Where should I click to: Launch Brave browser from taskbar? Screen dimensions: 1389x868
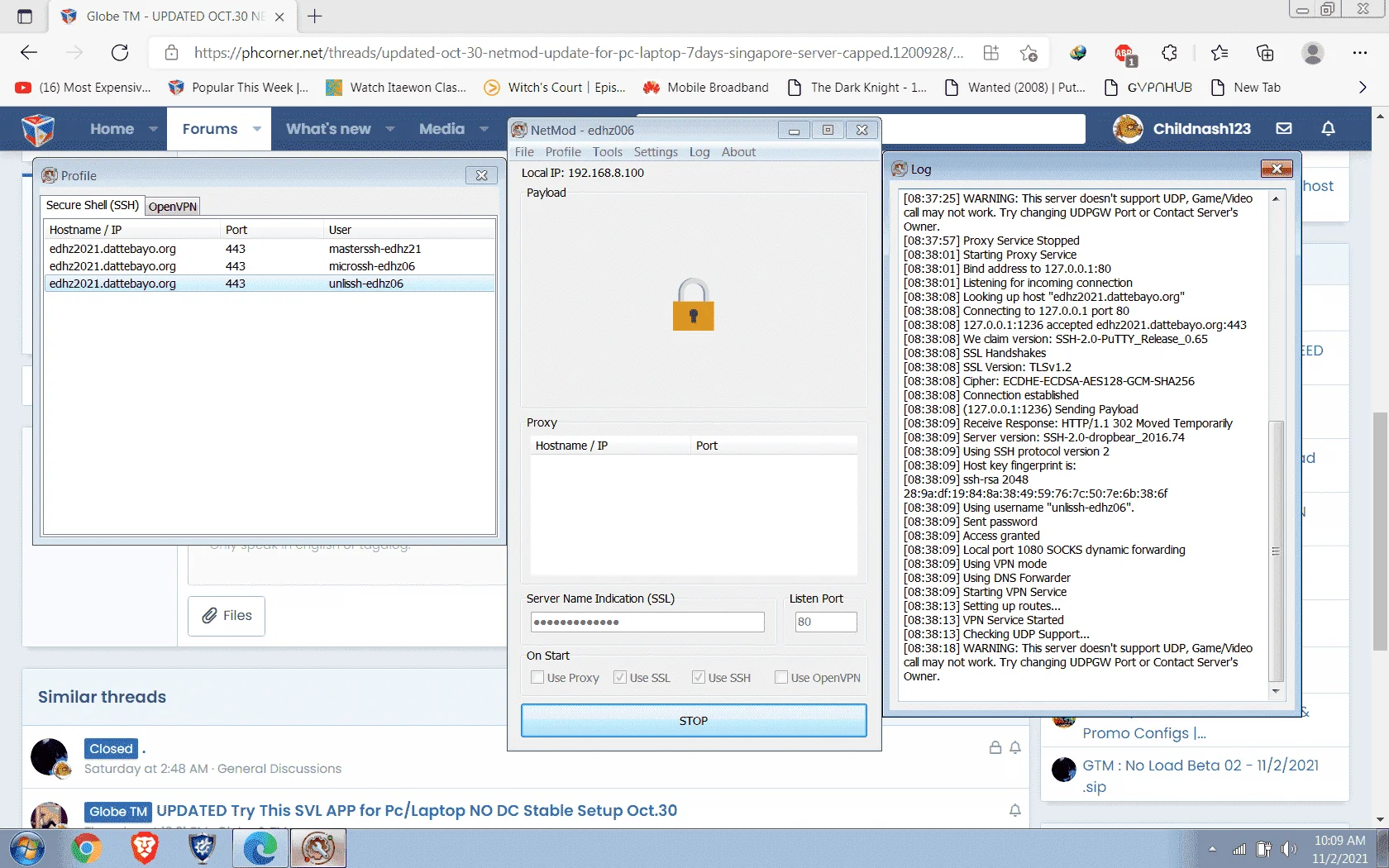[144, 849]
